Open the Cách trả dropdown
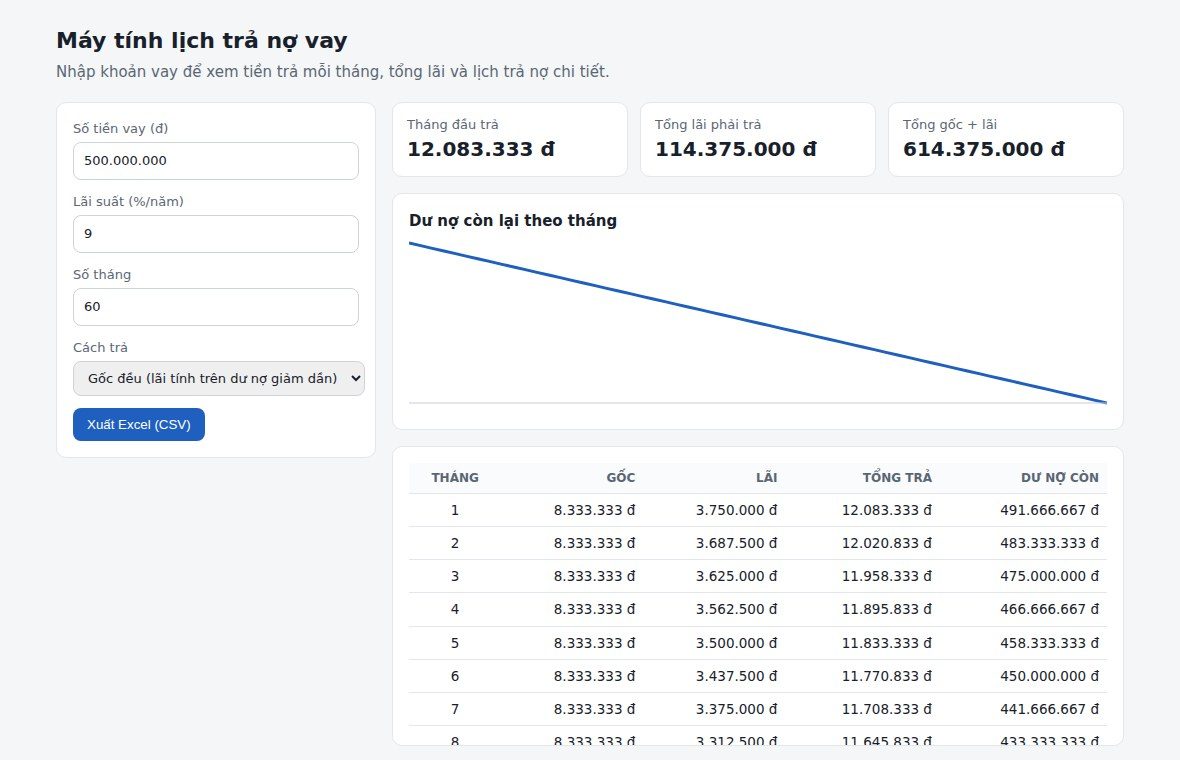The height and width of the screenshot is (760, 1180). coord(218,378)
